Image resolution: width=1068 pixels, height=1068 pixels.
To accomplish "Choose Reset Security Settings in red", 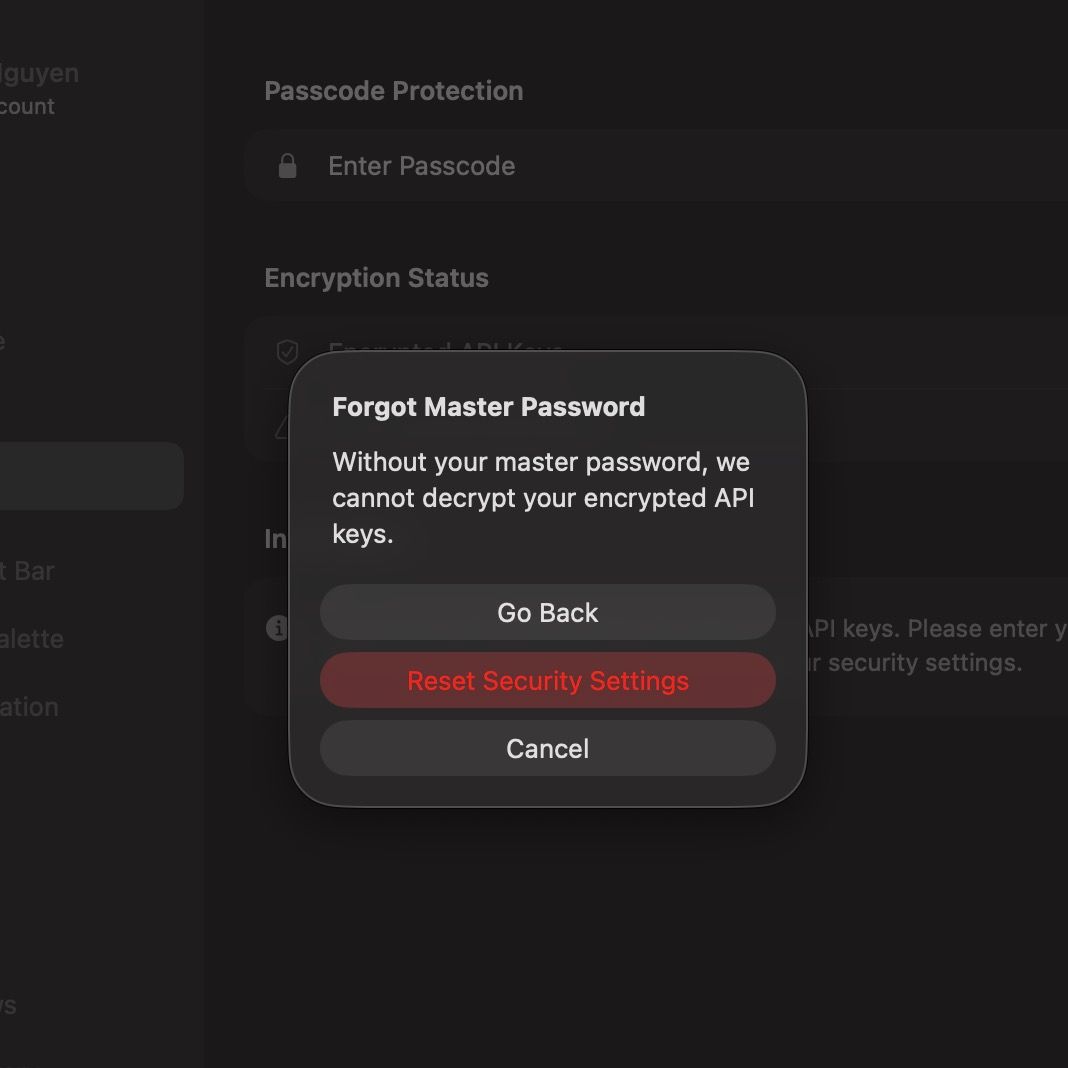I will (x=548, y=680).
